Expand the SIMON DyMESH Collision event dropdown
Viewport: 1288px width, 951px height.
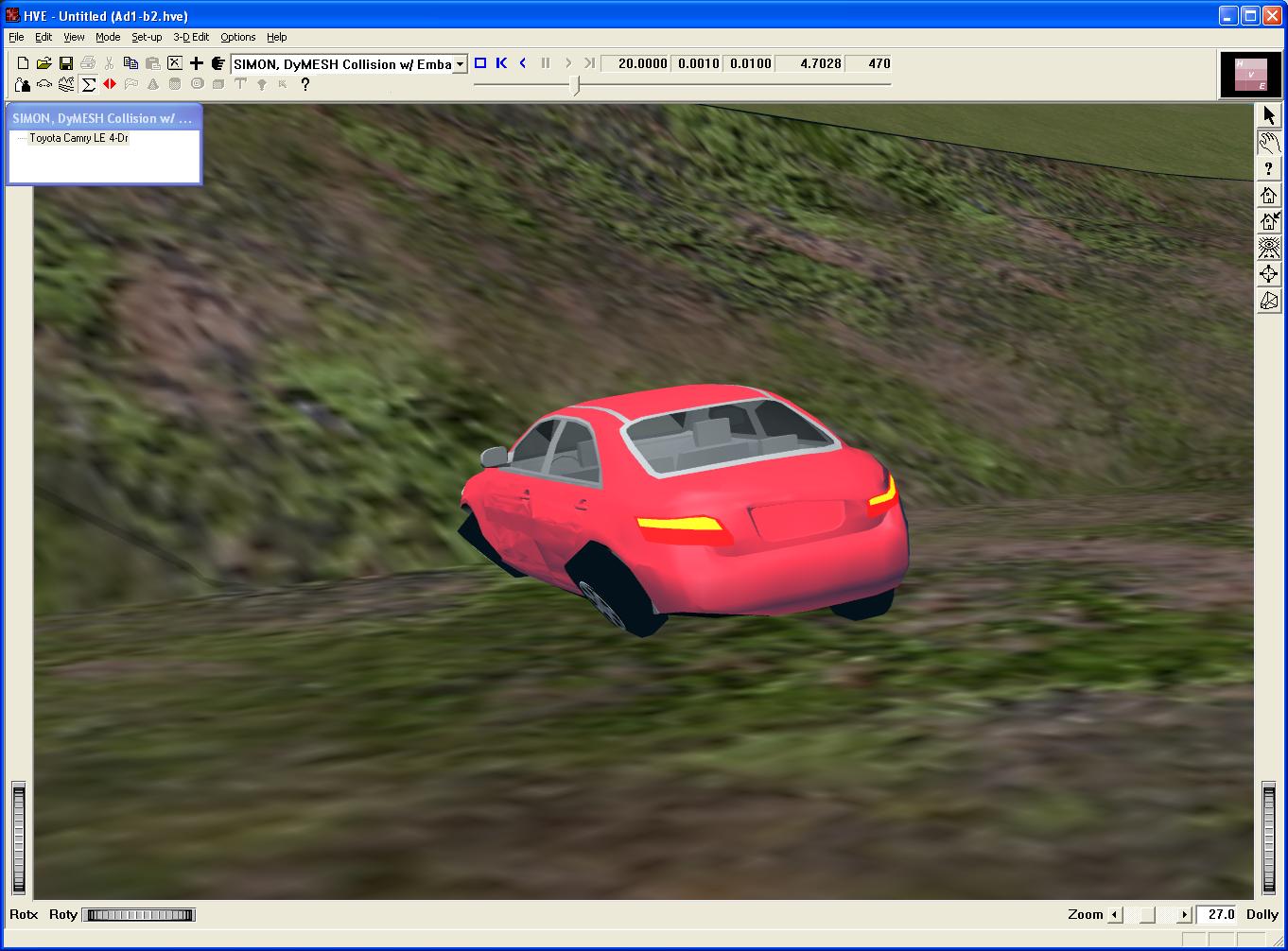[460, 64]
